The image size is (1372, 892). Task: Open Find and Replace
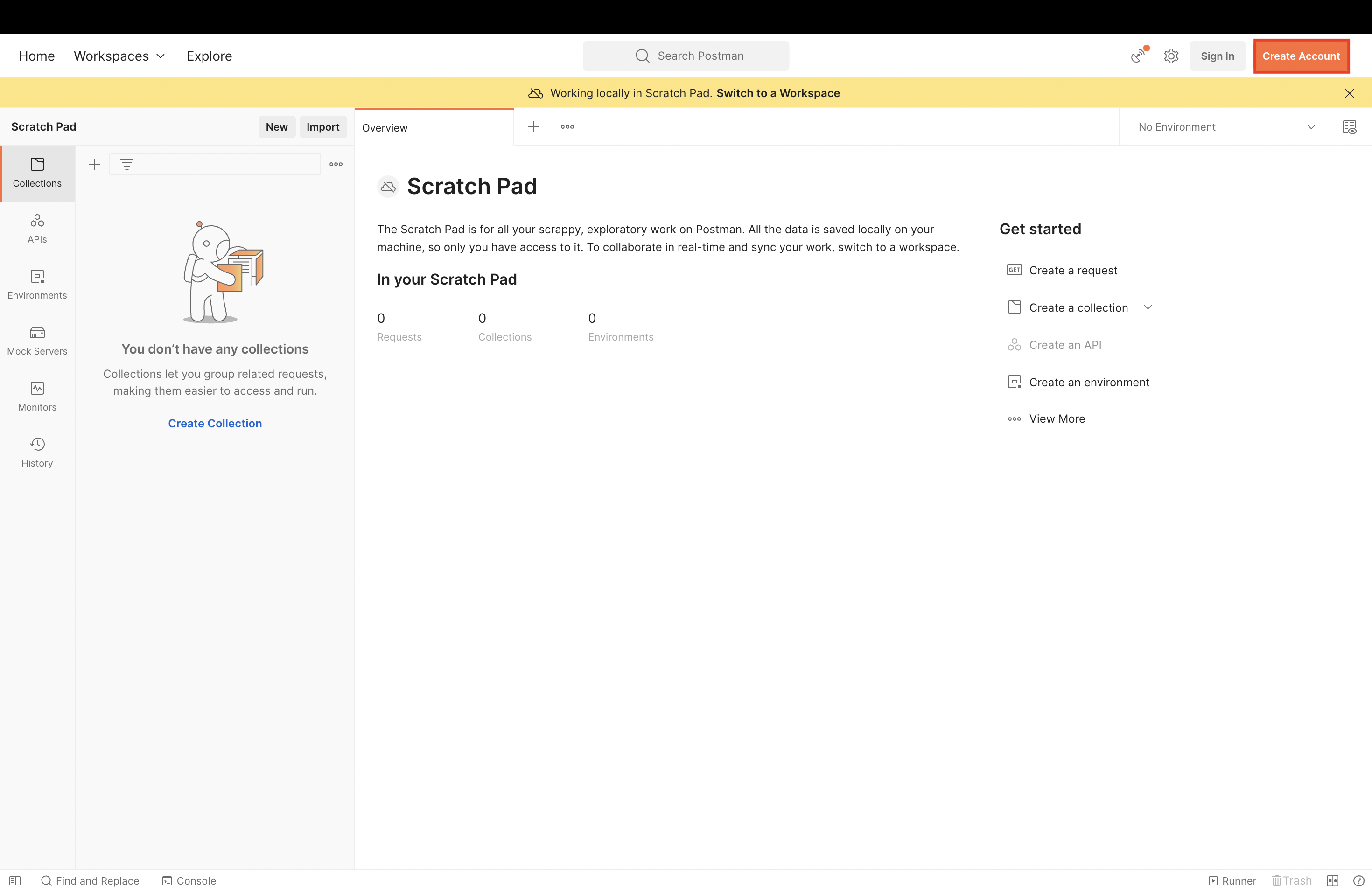click(x=90, y=880)
